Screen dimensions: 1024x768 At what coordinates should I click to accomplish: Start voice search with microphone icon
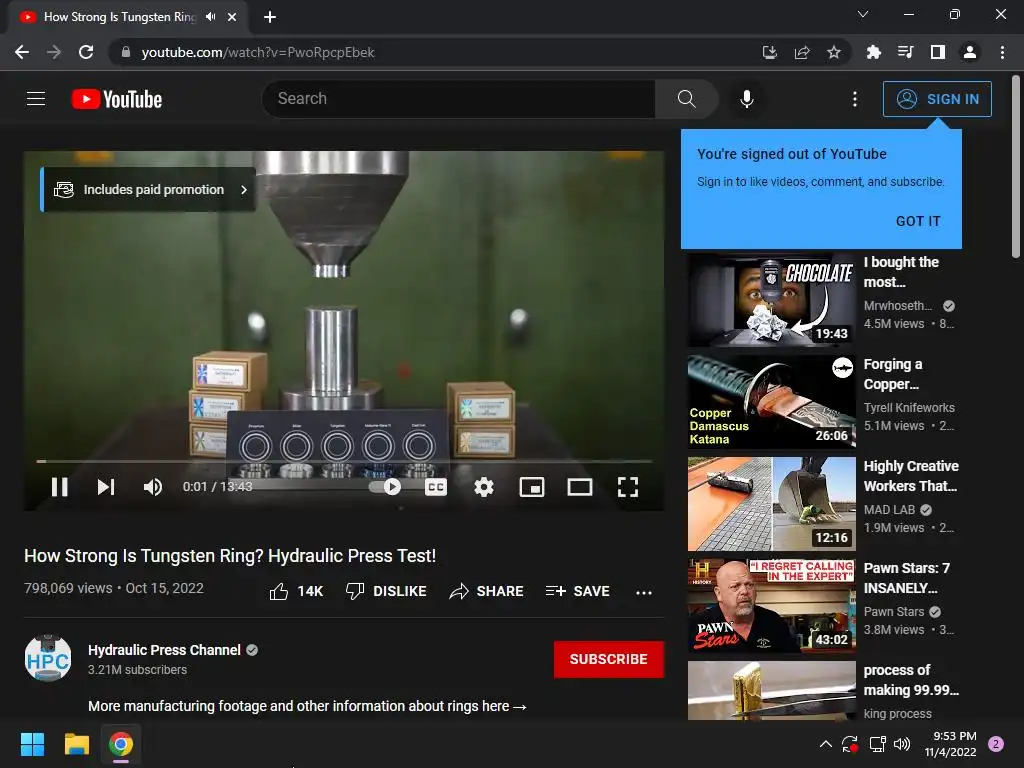tap(746, 99)
